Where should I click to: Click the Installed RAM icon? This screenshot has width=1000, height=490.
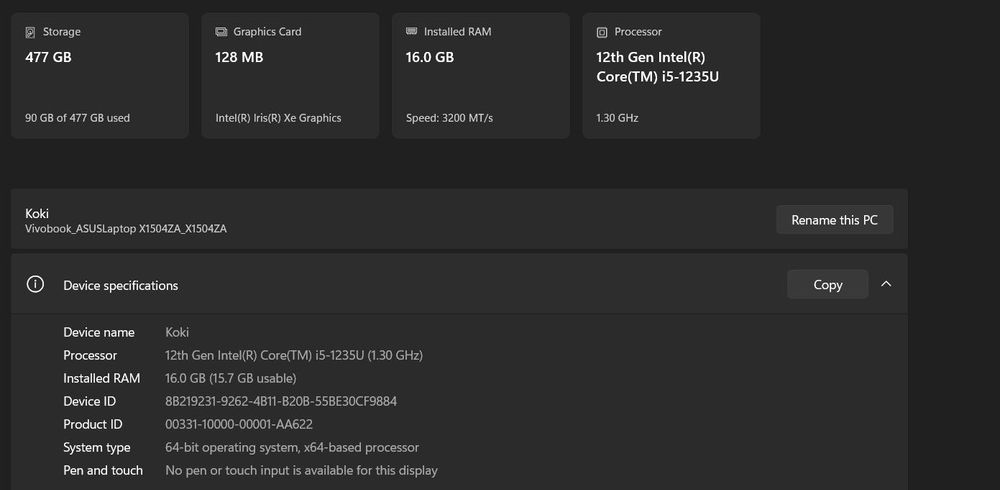[x=412, y=32]
